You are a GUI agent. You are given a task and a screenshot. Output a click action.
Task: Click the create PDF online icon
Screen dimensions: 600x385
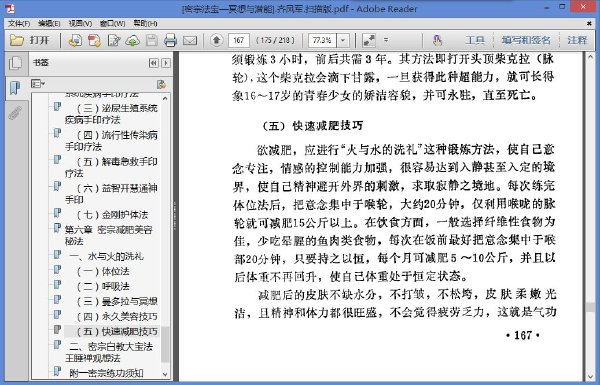[75, 40]
